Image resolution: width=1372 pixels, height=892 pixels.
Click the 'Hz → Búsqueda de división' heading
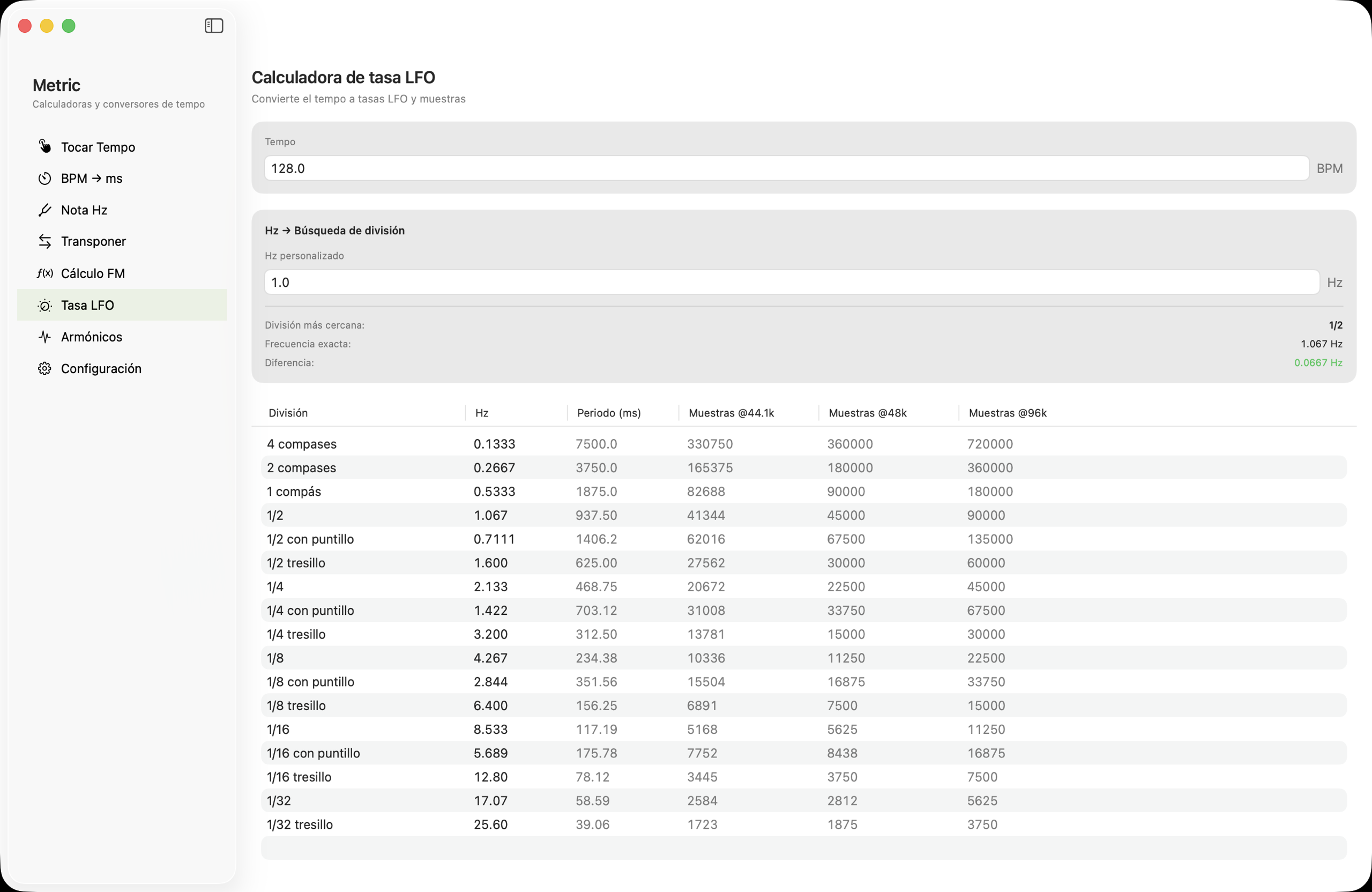335,231
